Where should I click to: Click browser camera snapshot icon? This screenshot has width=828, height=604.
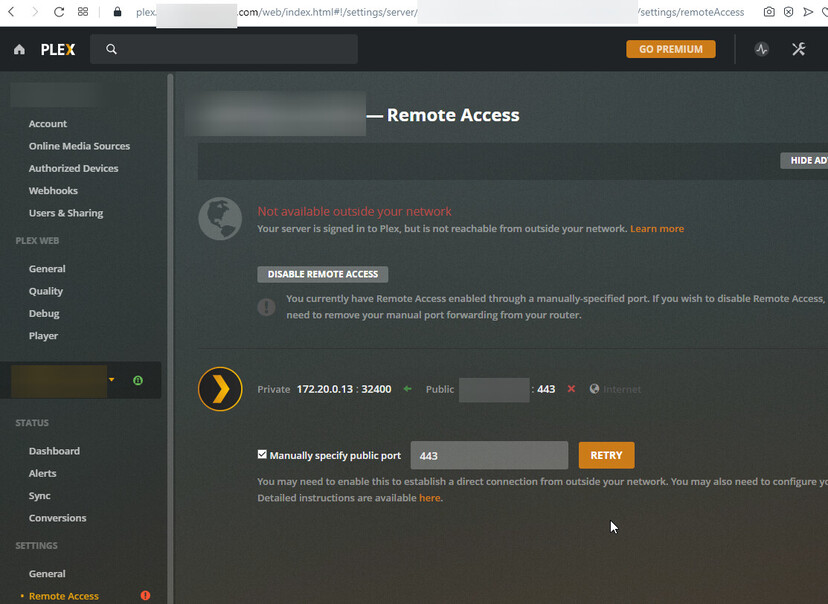(769, 12)
